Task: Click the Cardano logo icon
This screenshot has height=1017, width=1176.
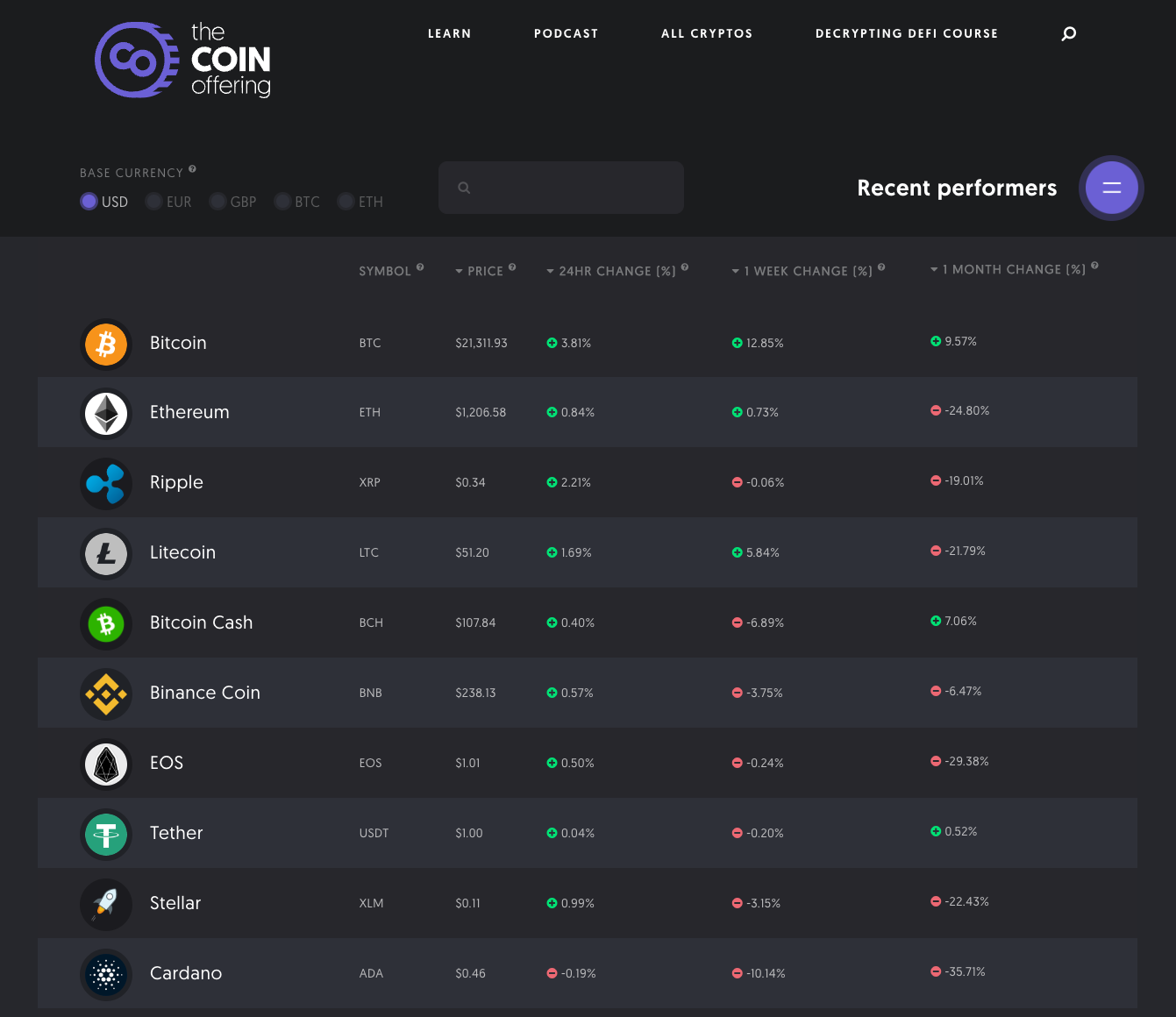Action: [x=106, y=975]
